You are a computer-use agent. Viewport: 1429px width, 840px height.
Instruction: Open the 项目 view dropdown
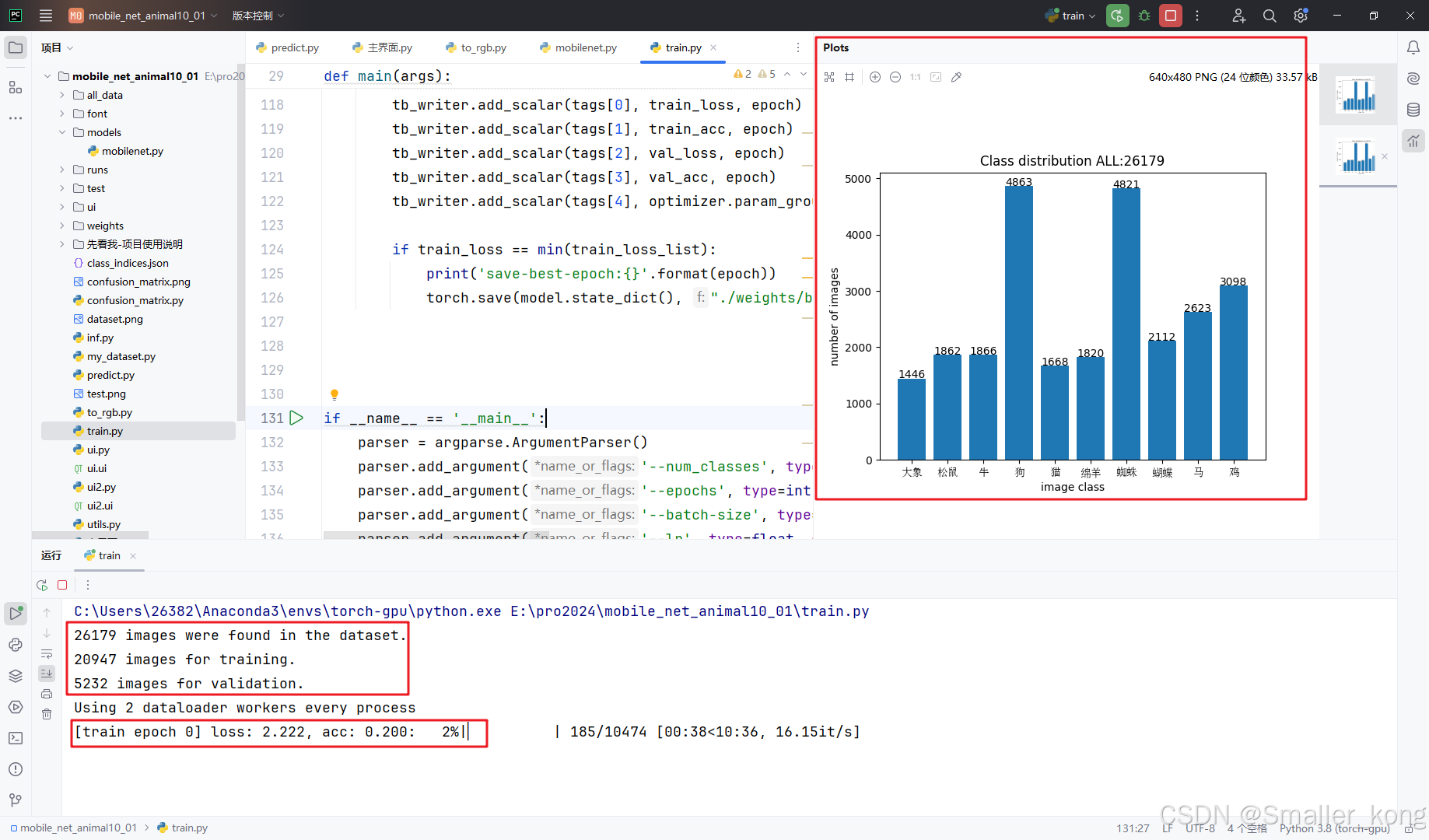(x=57, y=47)
